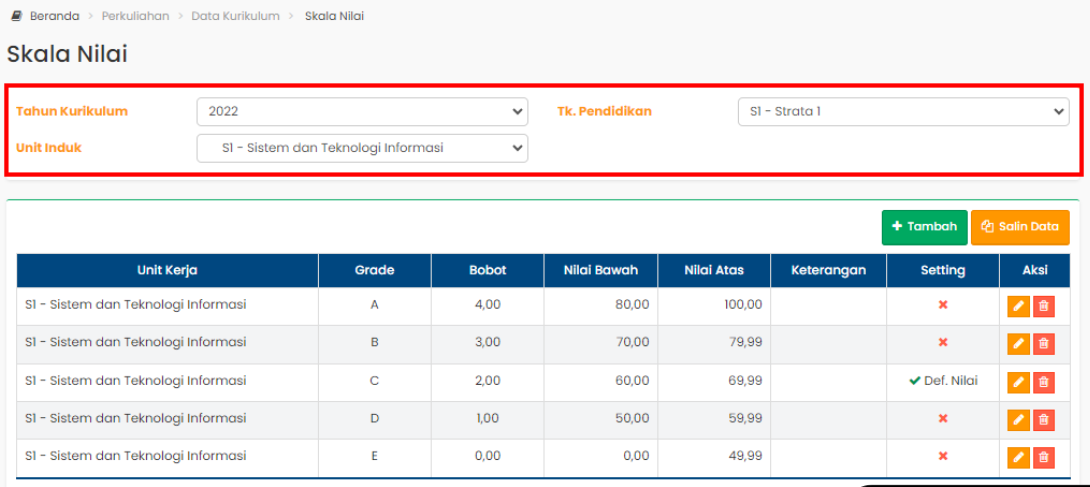Screen dimensions: 1090x487
Task: Click the Unit Induk label
Action: click(49, 148)
